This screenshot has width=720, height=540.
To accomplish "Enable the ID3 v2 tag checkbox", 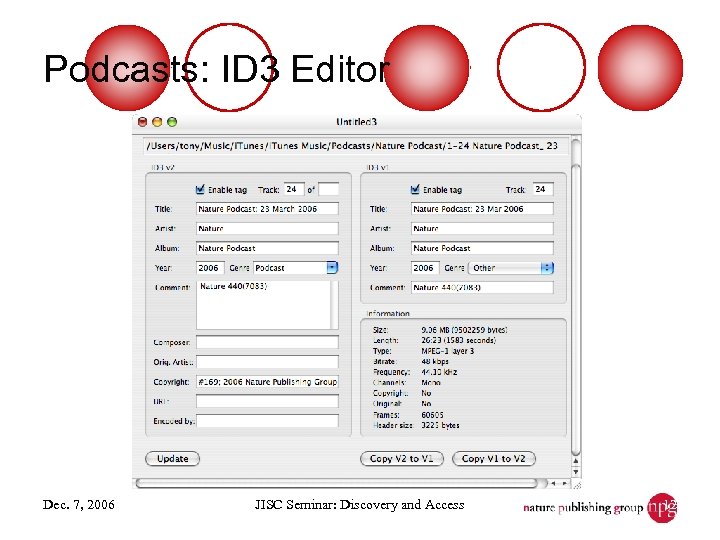I will (200, 189).
